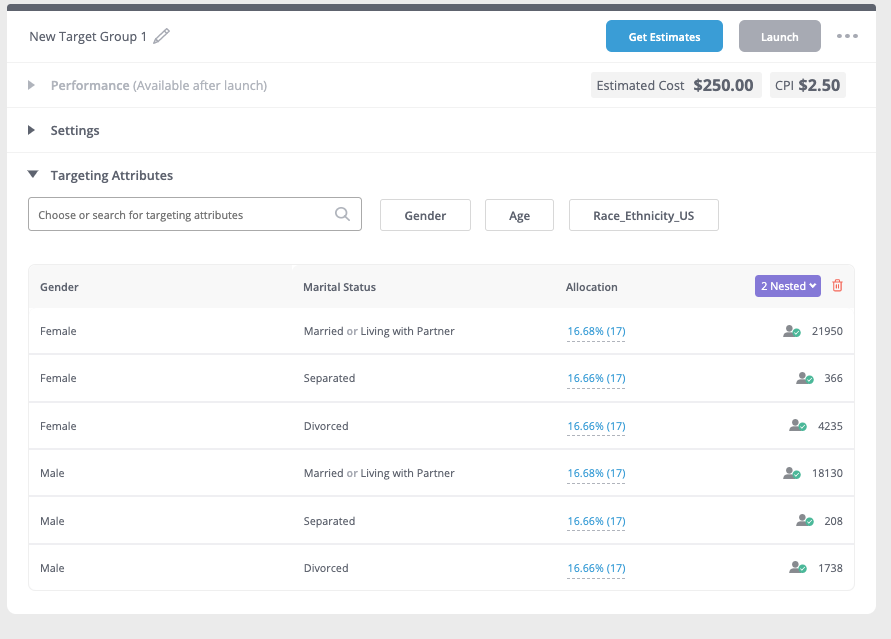Click respondent icon beside 18130
The image size is (891, 639).
click(x=792, y=473)
